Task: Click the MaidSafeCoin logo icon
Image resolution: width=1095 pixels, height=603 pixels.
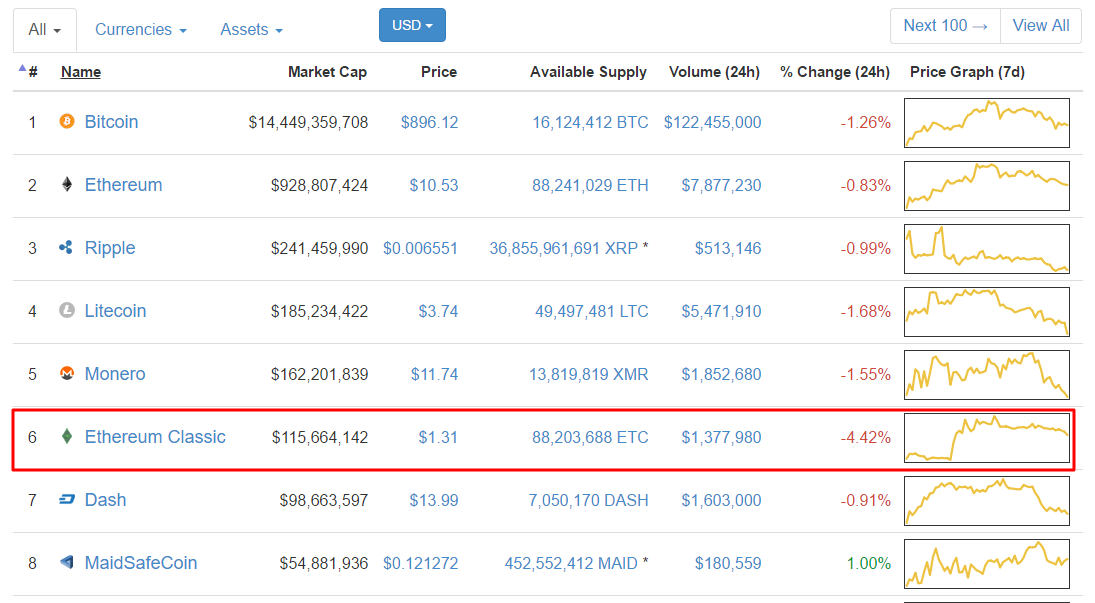Action: (x=67, y=563)
